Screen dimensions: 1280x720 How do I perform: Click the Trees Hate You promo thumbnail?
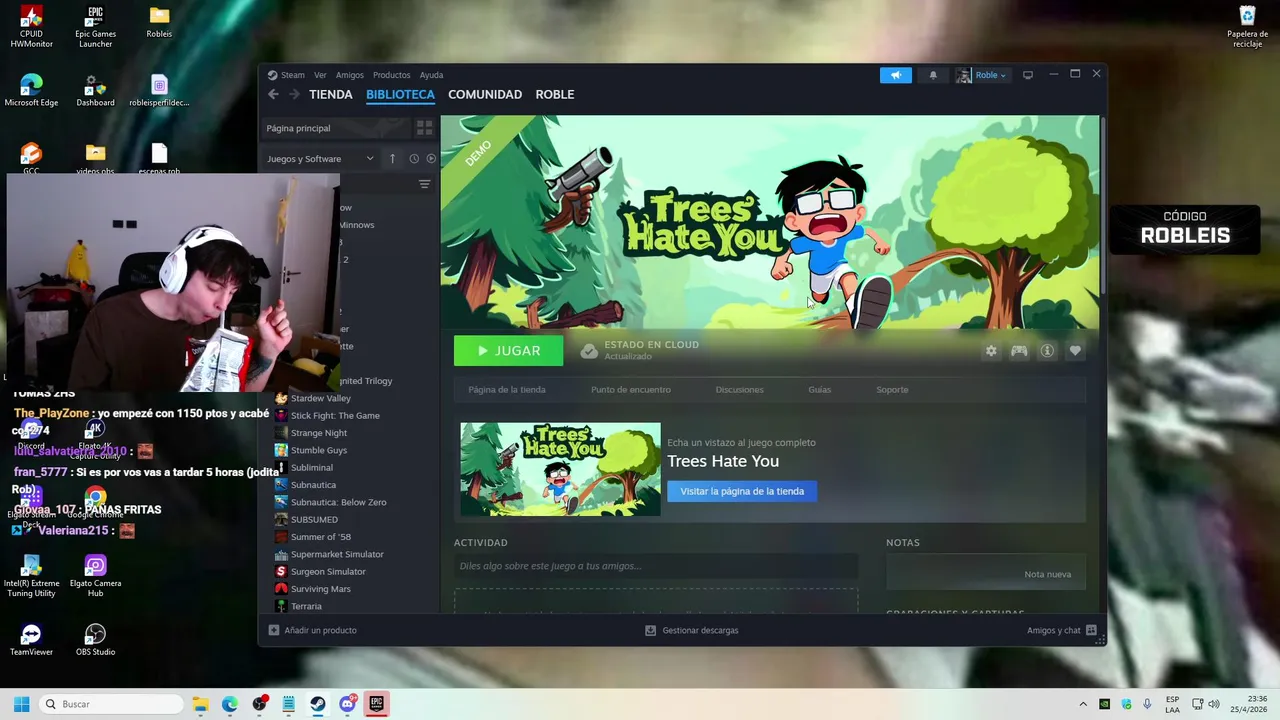pos(560,469)
